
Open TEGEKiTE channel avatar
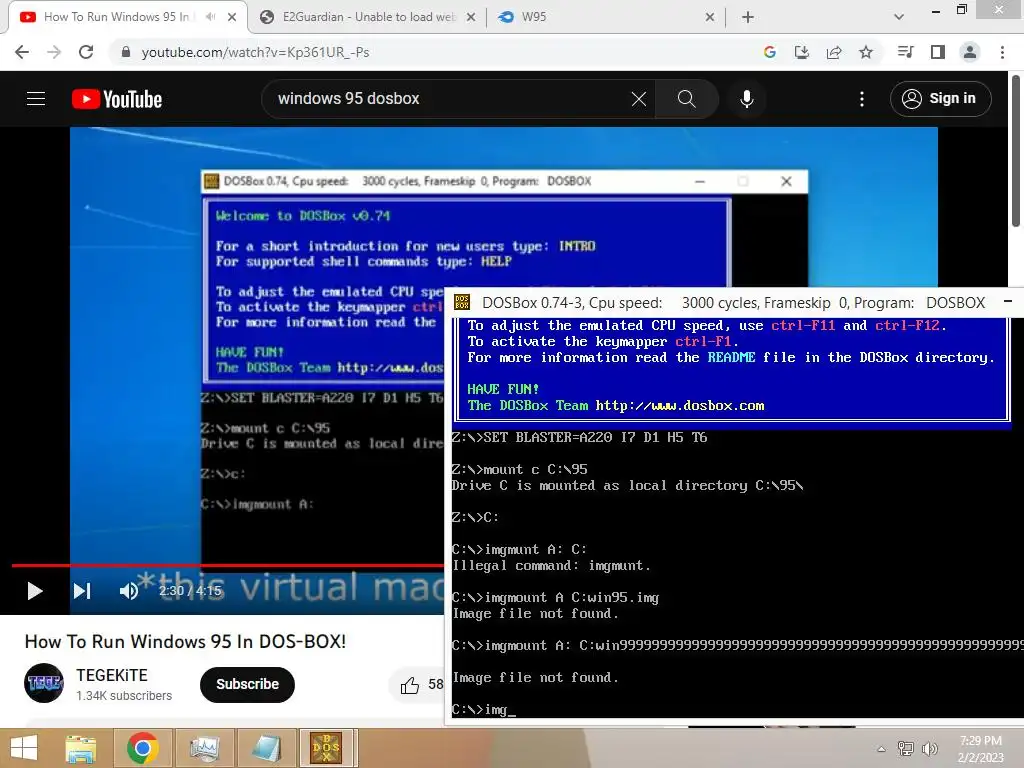(44, 683)
